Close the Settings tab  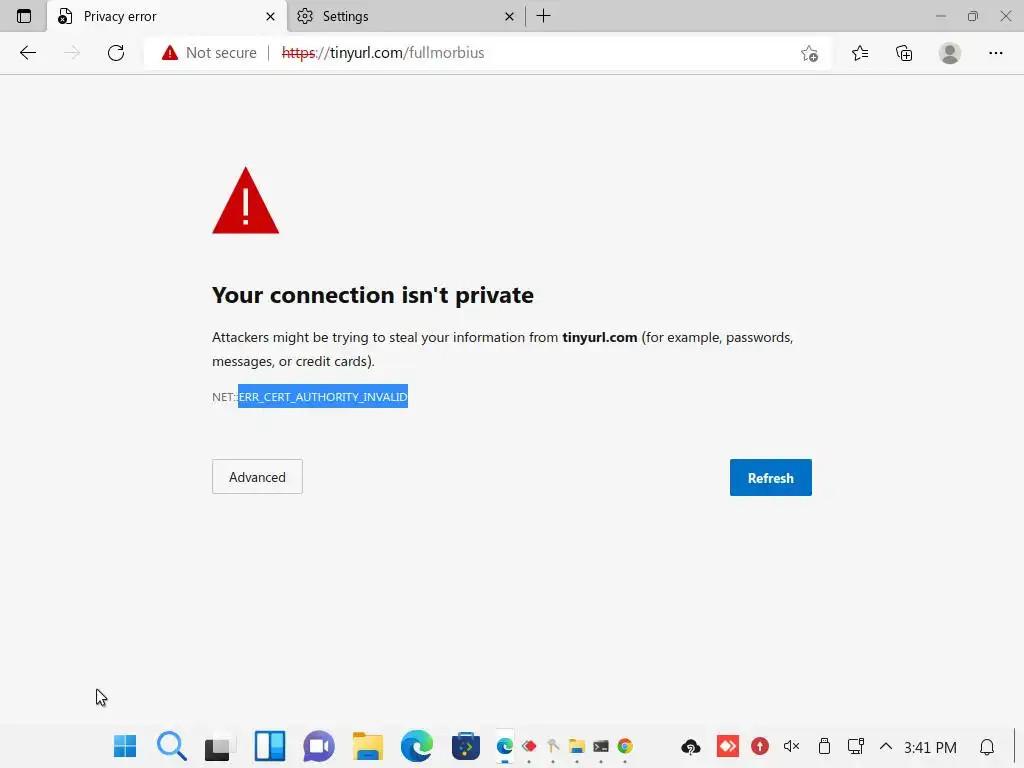pyautogui.click(x=509, y=16)
